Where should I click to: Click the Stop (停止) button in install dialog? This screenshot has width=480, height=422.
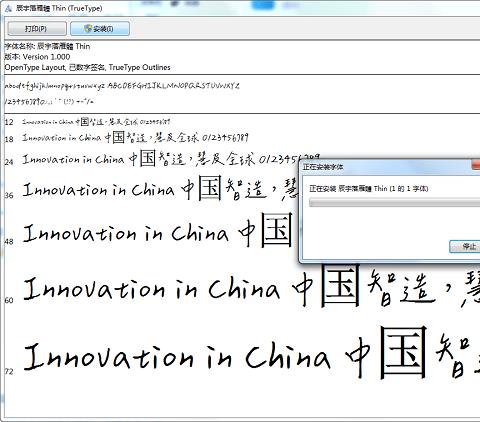465,247
